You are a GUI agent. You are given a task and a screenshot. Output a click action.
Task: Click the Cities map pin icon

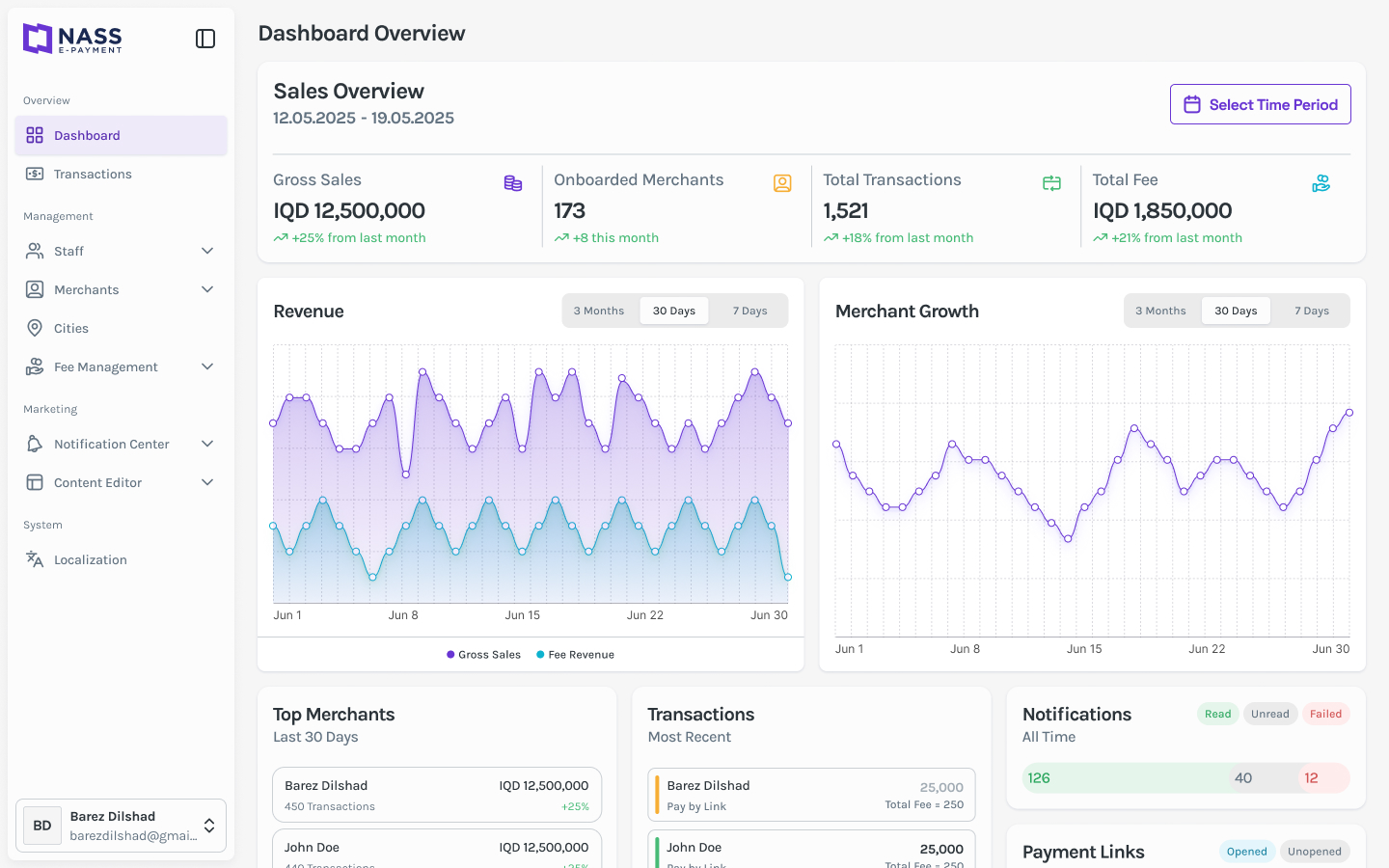tap(35, 328)
